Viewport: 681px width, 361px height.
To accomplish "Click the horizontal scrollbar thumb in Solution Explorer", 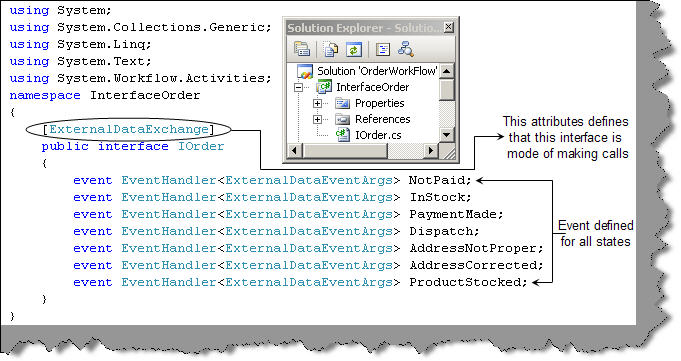I will coord(344,151).
